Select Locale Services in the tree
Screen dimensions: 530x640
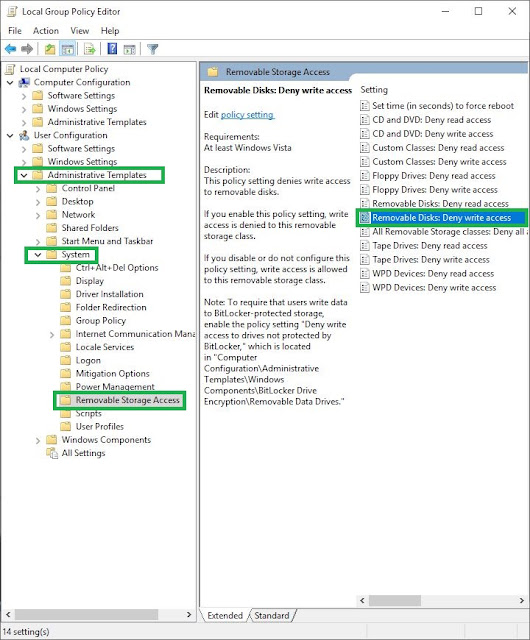coord(105,347)
